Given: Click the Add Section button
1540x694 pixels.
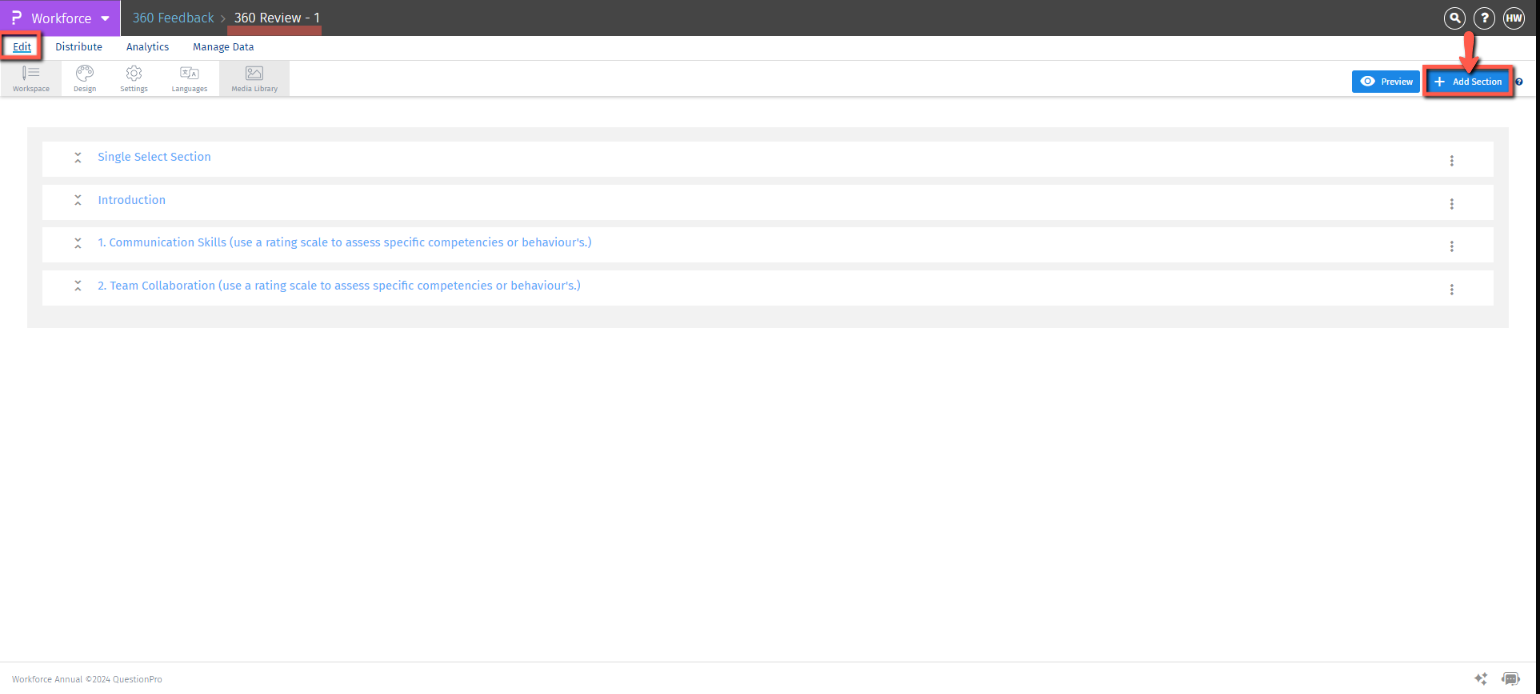Looking at the screenshot, I should click(1468, 81).
